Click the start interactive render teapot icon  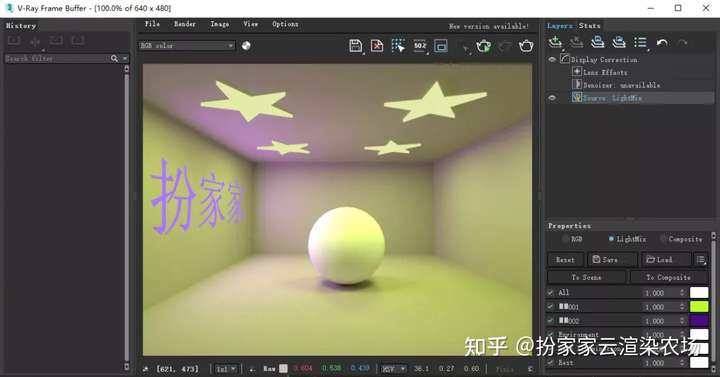(x=483, y=46)
